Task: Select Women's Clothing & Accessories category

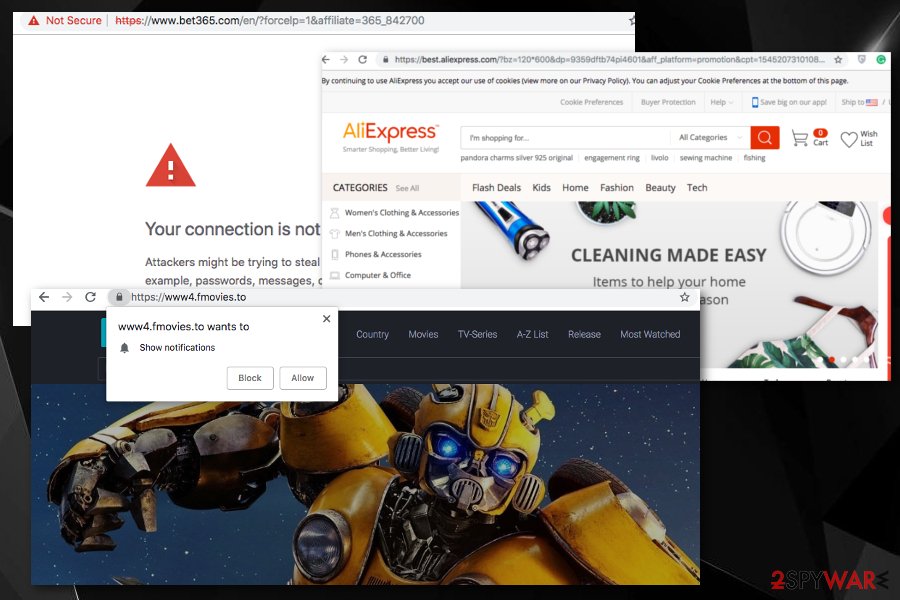Action: pos(394,212)
